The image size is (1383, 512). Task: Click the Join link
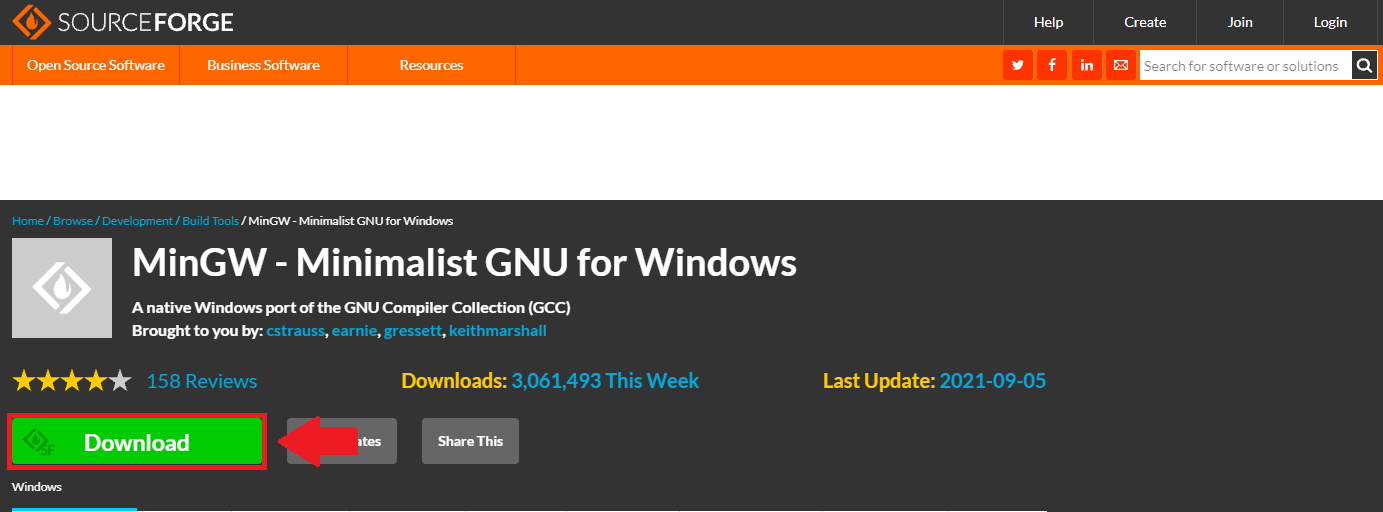click(x=1240, y=22)
